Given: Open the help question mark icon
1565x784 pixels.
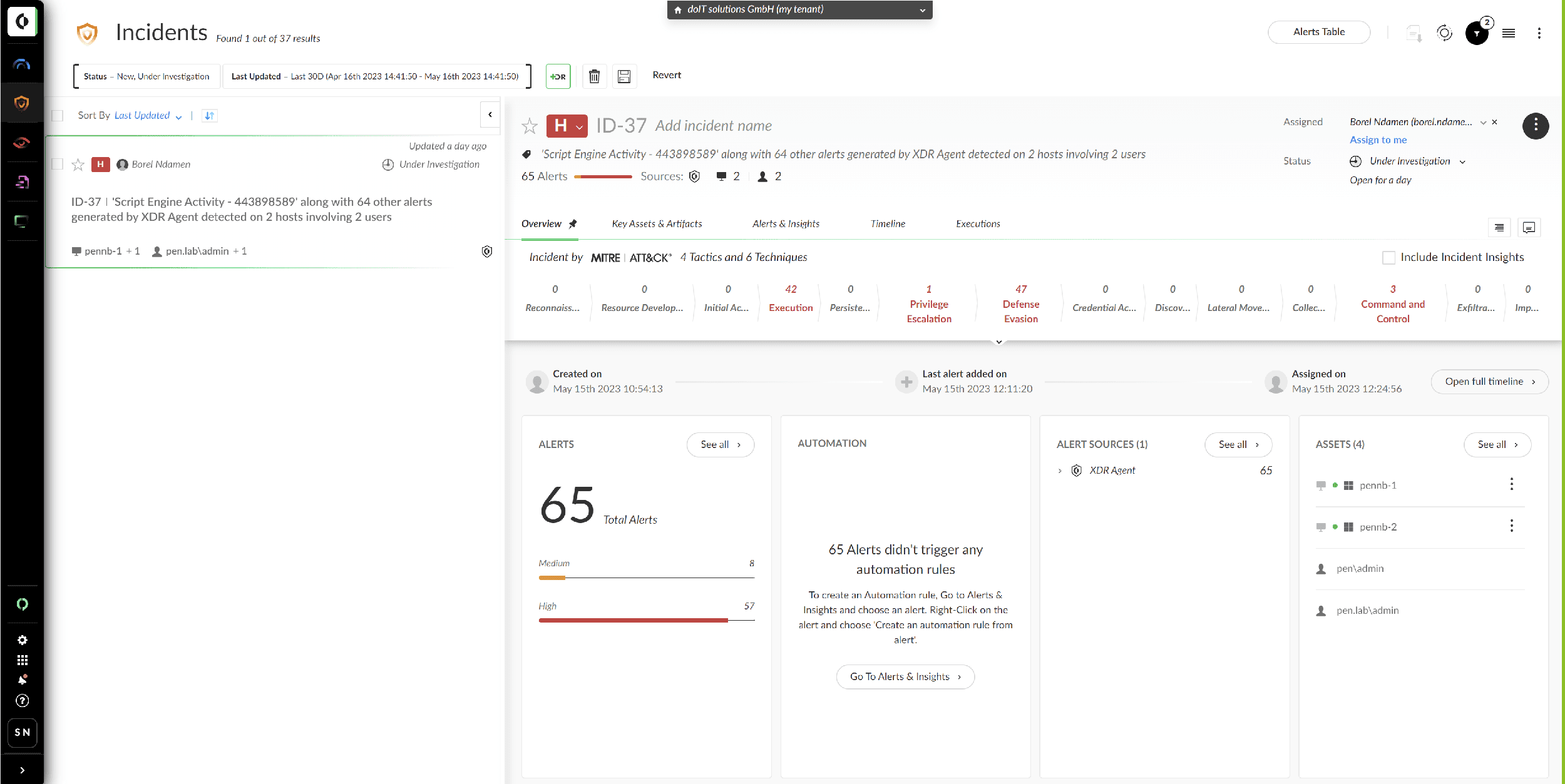Looking at the screenshot, I should click(22, 701).
